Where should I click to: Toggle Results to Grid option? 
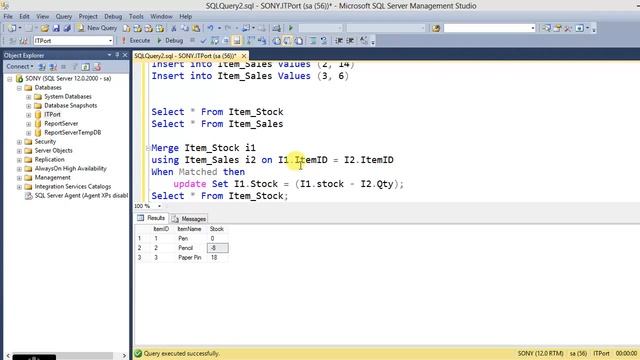point(288,41)
